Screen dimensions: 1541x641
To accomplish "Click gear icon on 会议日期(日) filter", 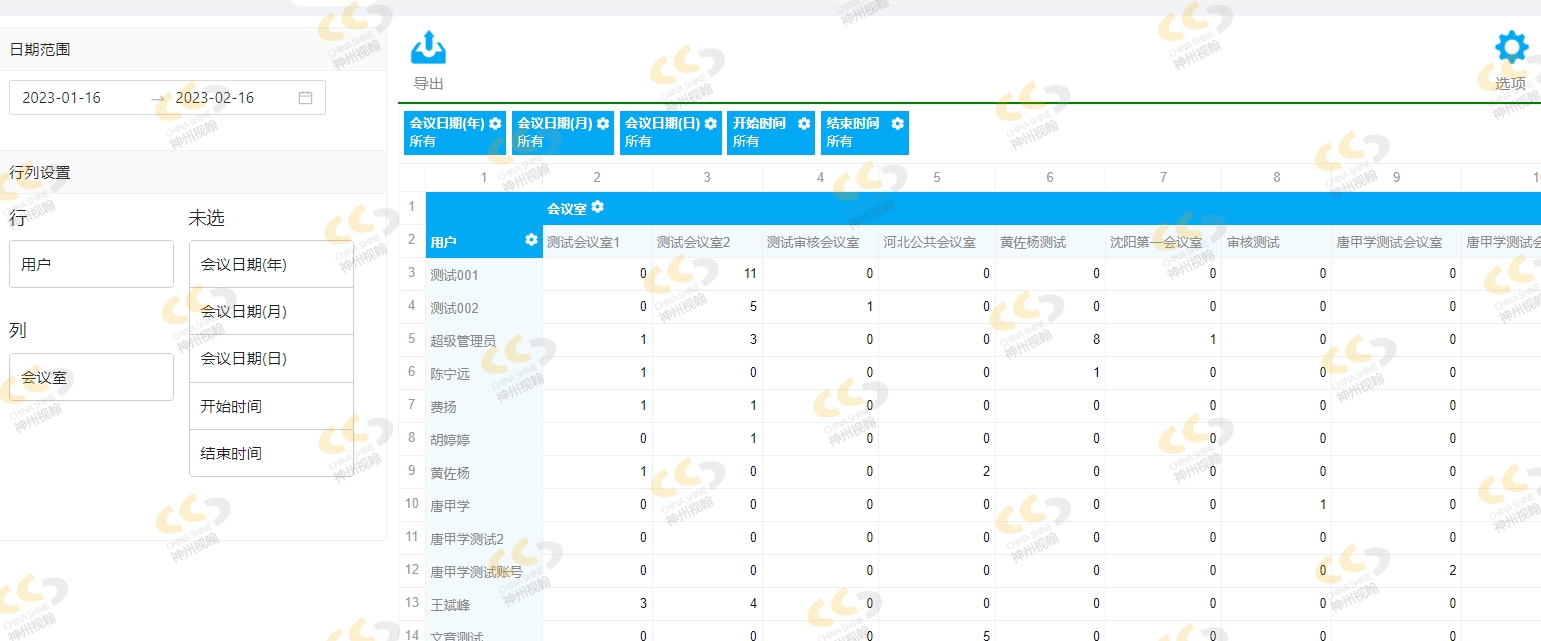I will pyautogui.click(x=711, y=124).
